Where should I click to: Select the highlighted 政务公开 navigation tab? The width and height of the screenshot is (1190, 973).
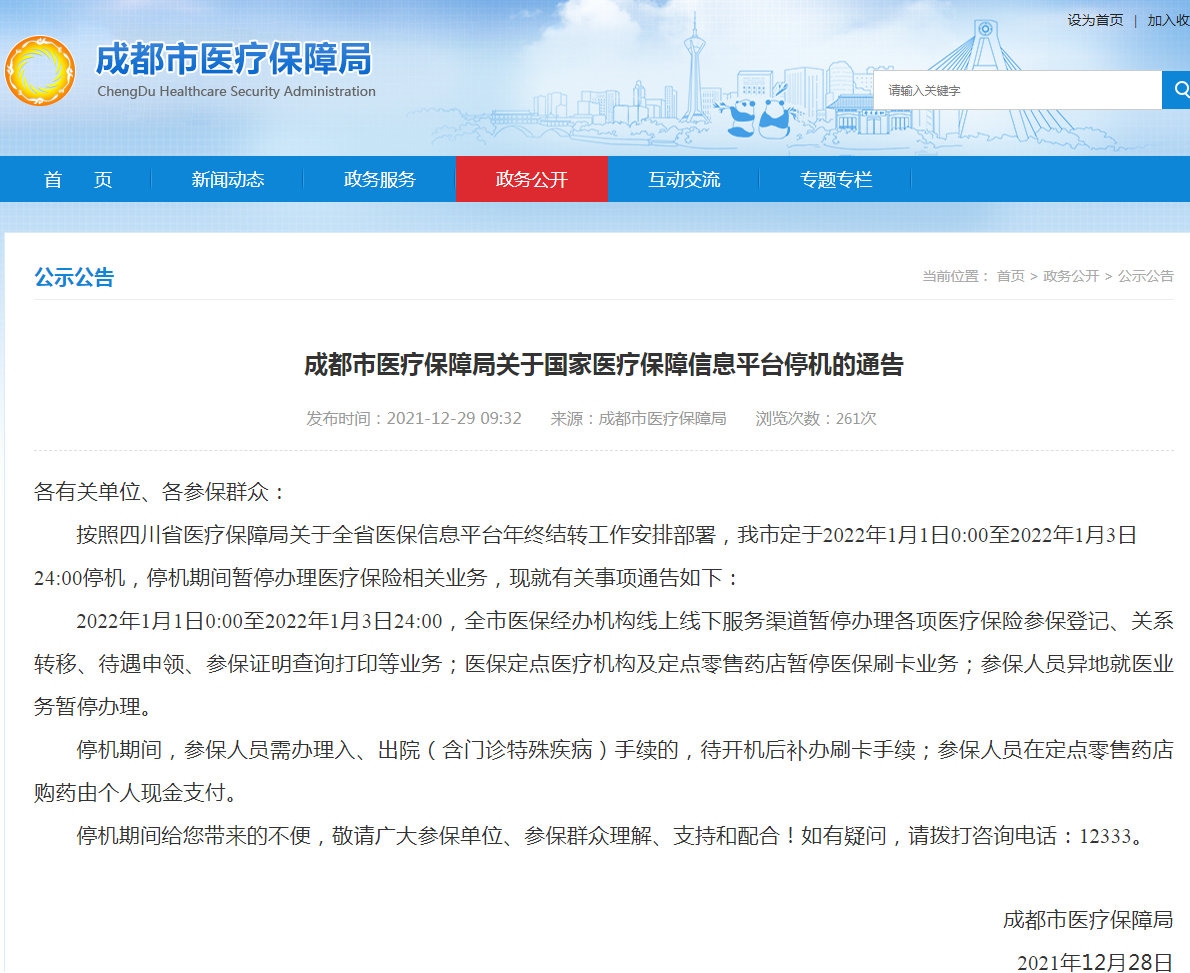point(531,180)
